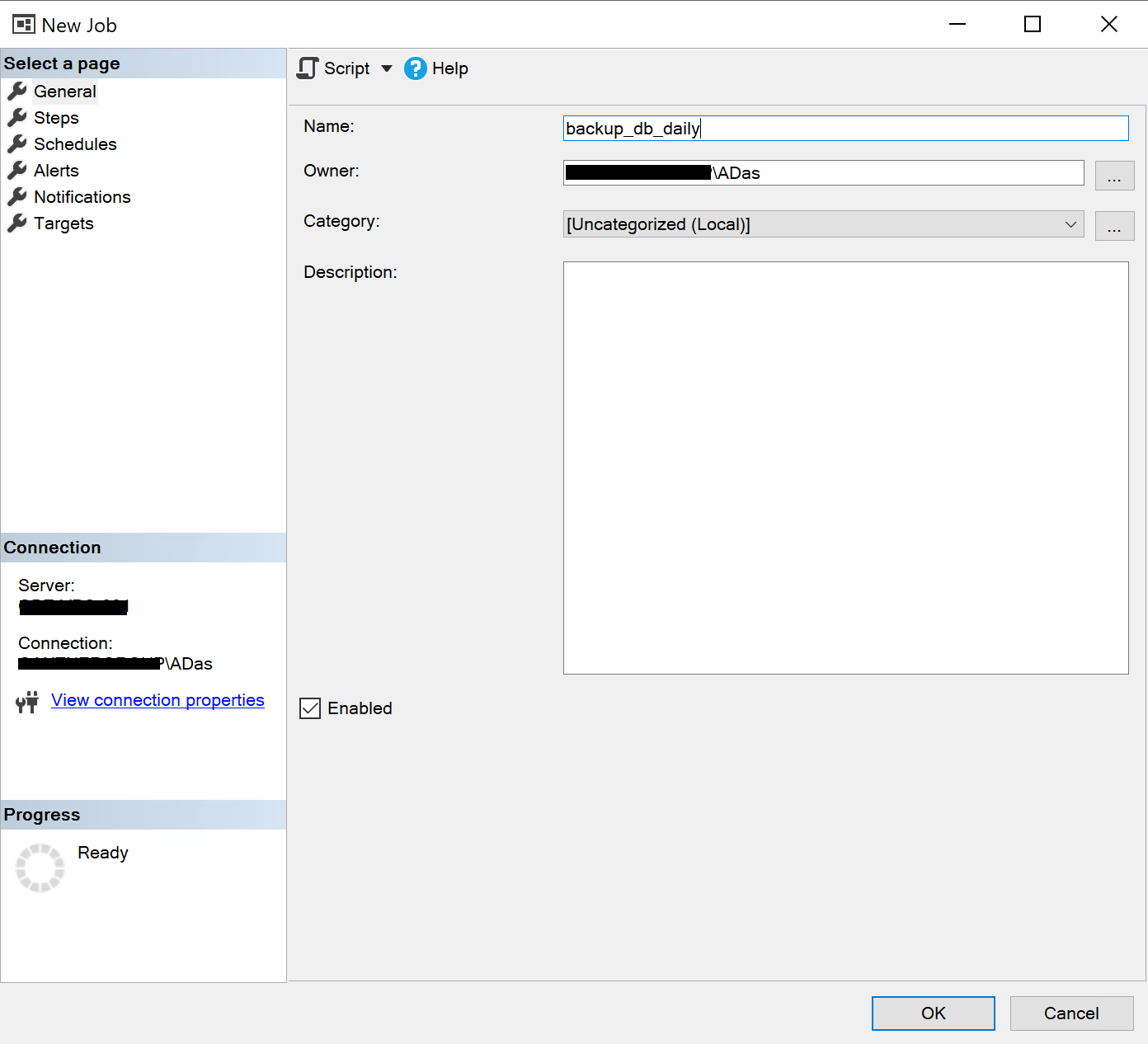The image size is (1148, 1044).
Task: Maximize the New Job window
Action: [x=1033, y=24]
